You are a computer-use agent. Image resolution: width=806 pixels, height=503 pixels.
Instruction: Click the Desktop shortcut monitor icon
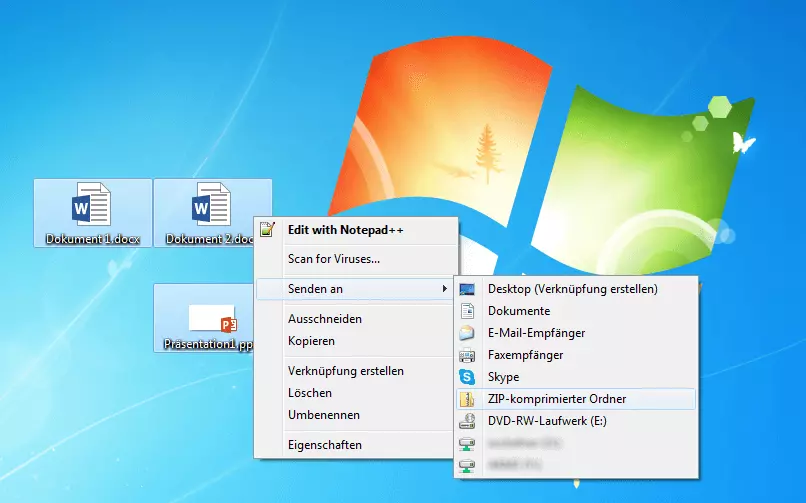[467, 289]
